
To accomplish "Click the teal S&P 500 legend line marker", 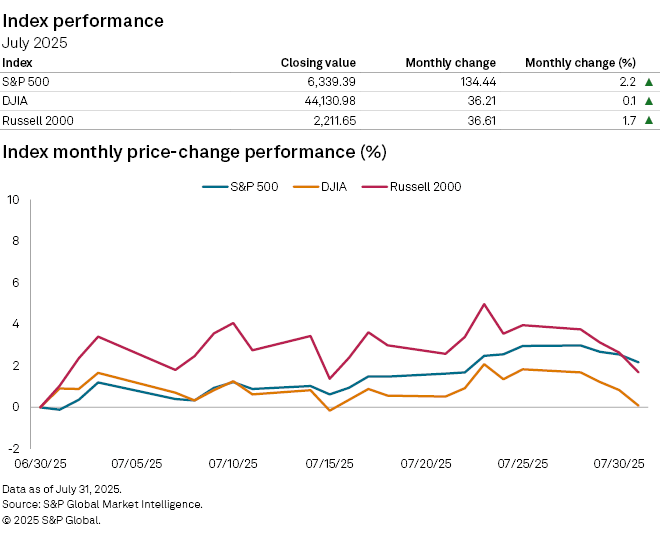I will point(213,186).
